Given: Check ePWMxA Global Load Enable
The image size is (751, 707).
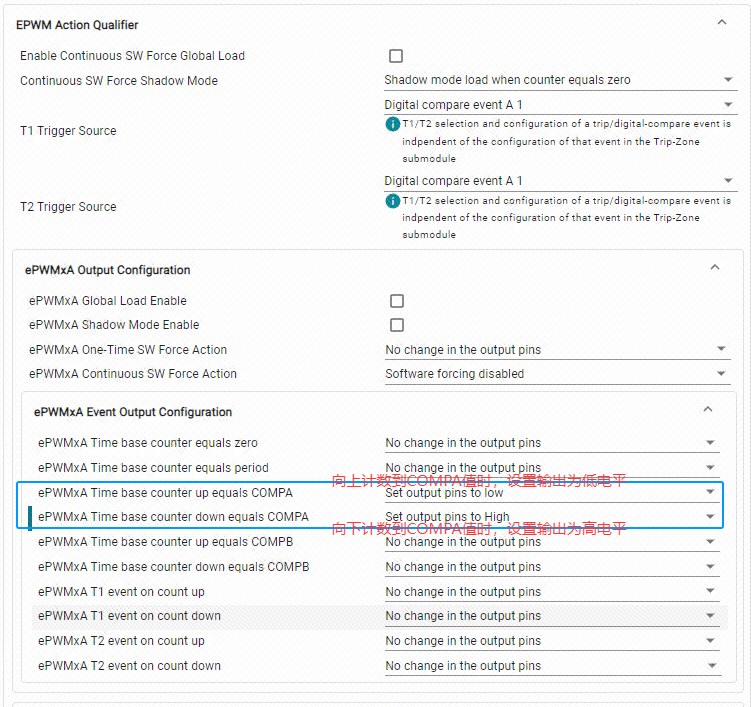Looking at the screenshot, I should (x=397, y=301).
